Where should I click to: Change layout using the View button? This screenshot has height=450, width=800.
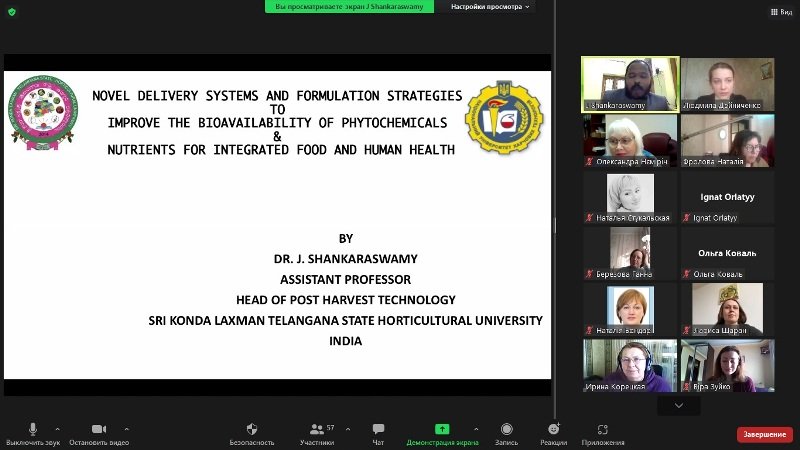pyautogui.click(x=781, y=12)
